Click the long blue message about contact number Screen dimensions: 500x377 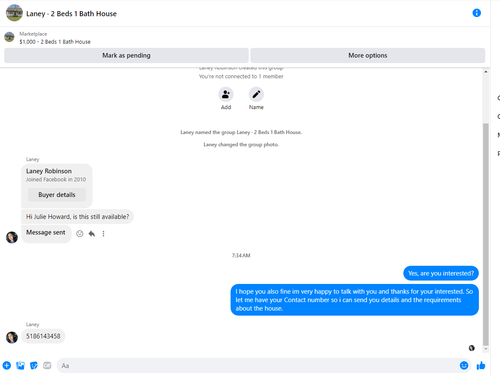click(x=354, y=300)
